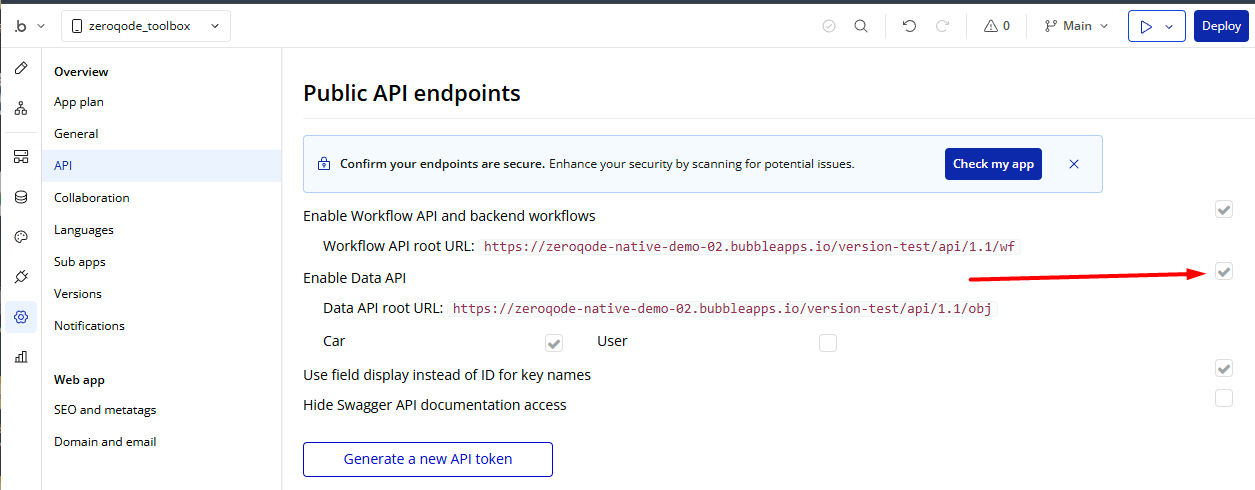Screen dimensions: 1255x490
Task: Expand the Main branch dropdown
Action: [x=1076, y=26]
